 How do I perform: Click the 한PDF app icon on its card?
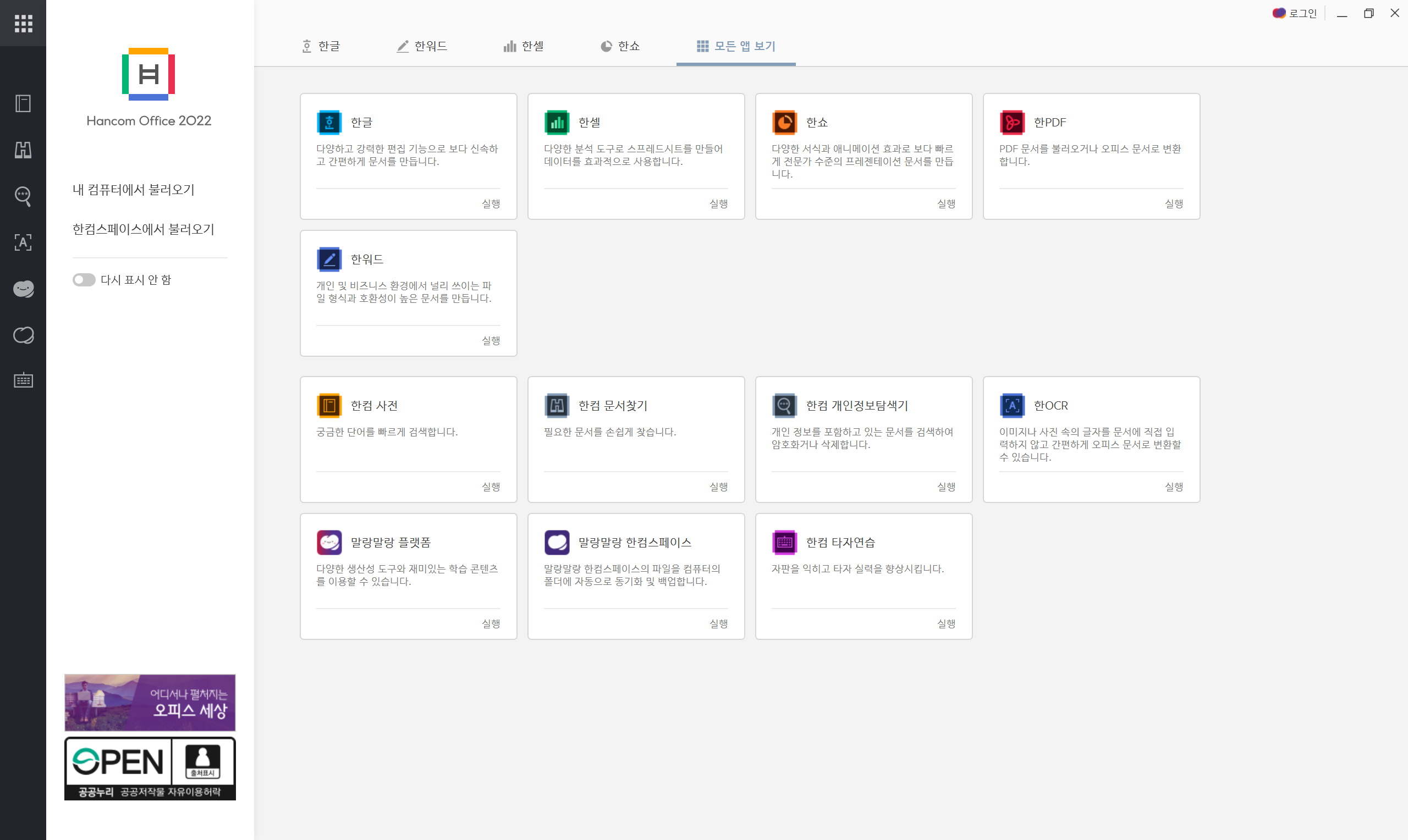1012,122
